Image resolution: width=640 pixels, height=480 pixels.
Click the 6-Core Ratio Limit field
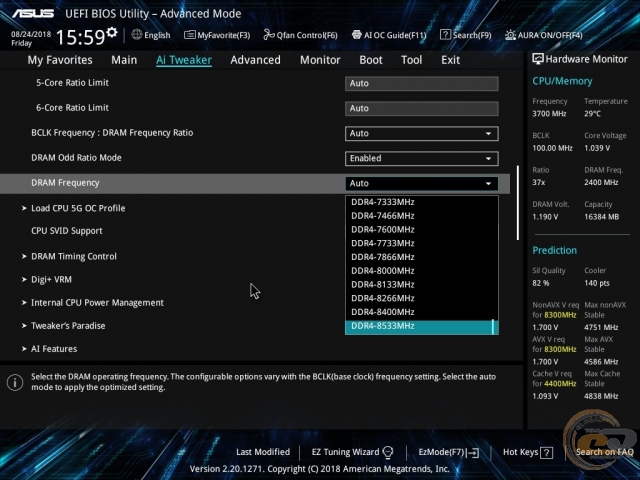click(422, 109)
